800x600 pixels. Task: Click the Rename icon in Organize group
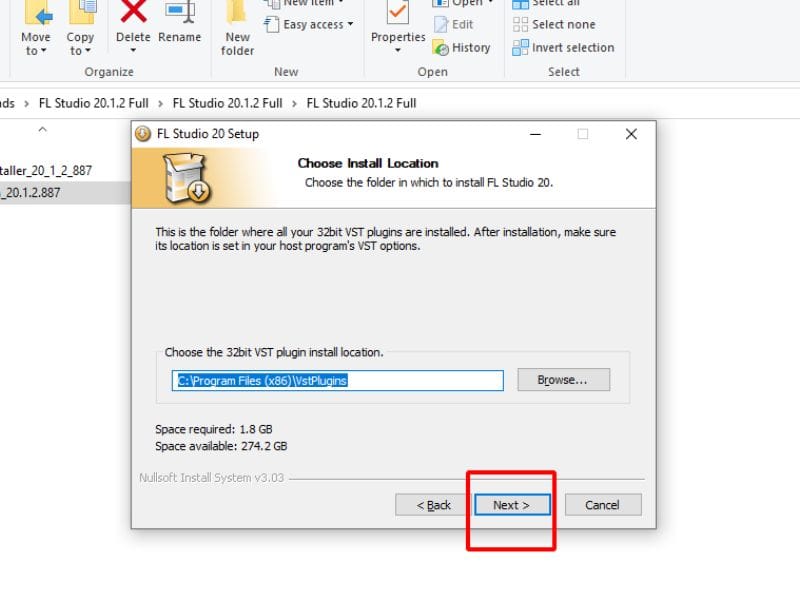[180, 12]
